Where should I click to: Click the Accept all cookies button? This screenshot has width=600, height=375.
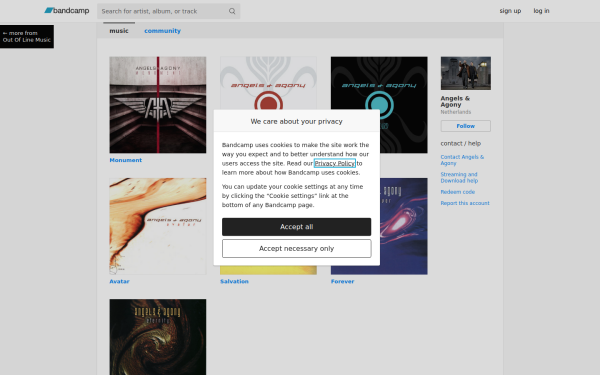(x=297, y=227)
